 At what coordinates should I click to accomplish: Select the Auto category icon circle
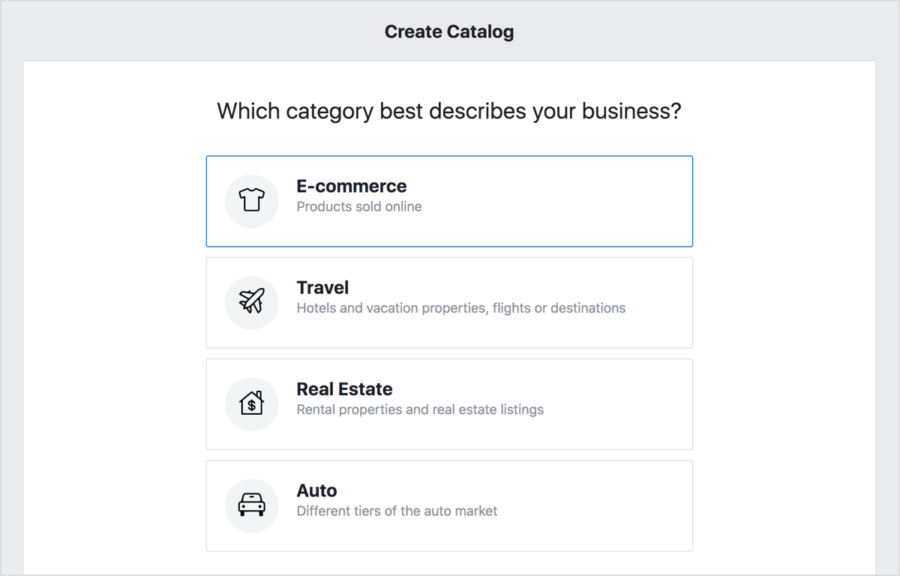click(x=251, y=505)
